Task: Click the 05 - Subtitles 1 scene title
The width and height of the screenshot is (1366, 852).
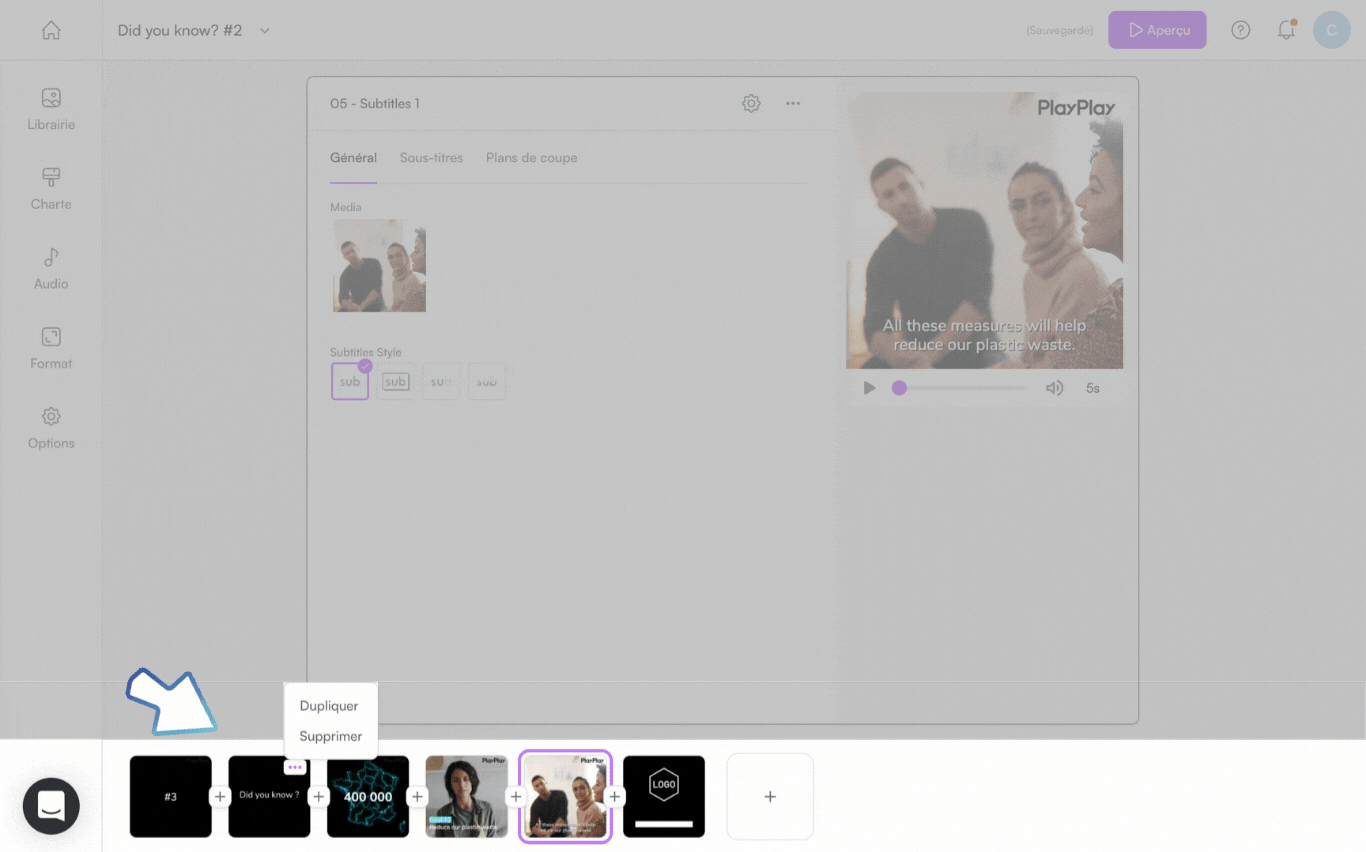Action: point(375,104)
